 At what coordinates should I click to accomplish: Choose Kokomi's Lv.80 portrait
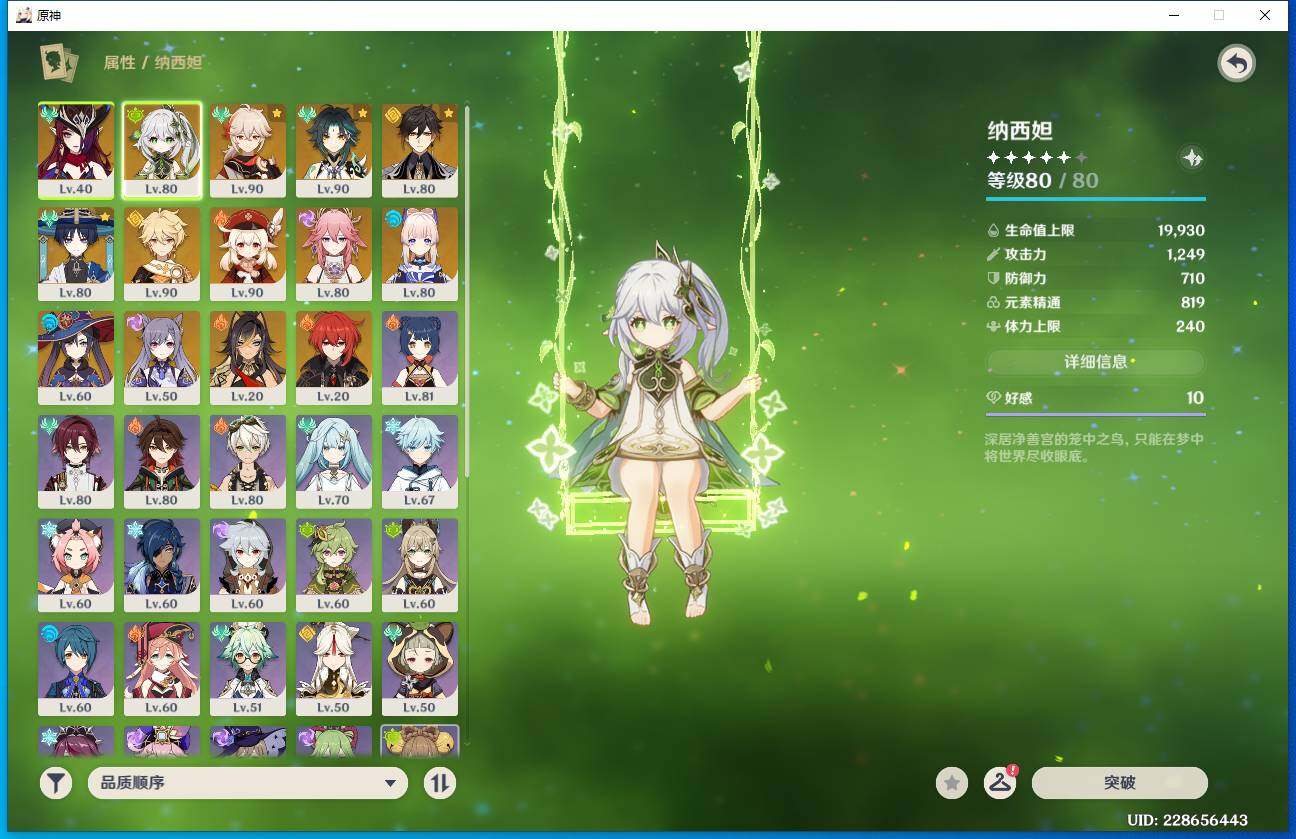click(x=420, y=254)
